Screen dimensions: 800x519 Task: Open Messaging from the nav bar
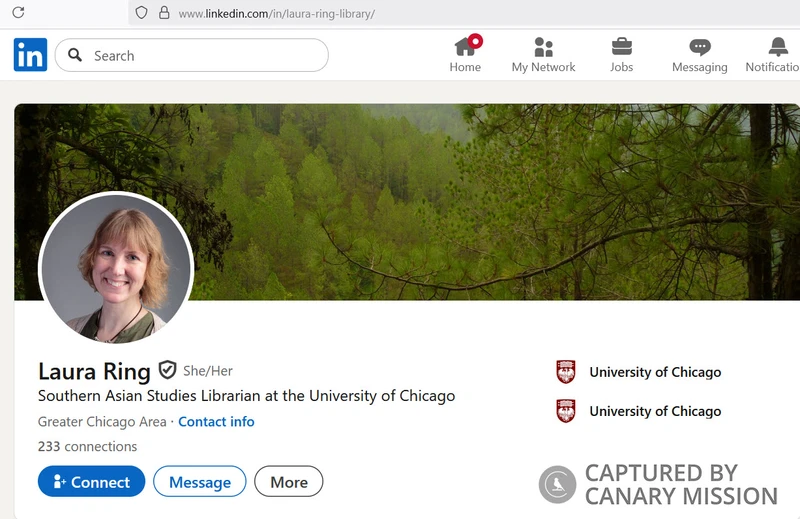[699, 55]
